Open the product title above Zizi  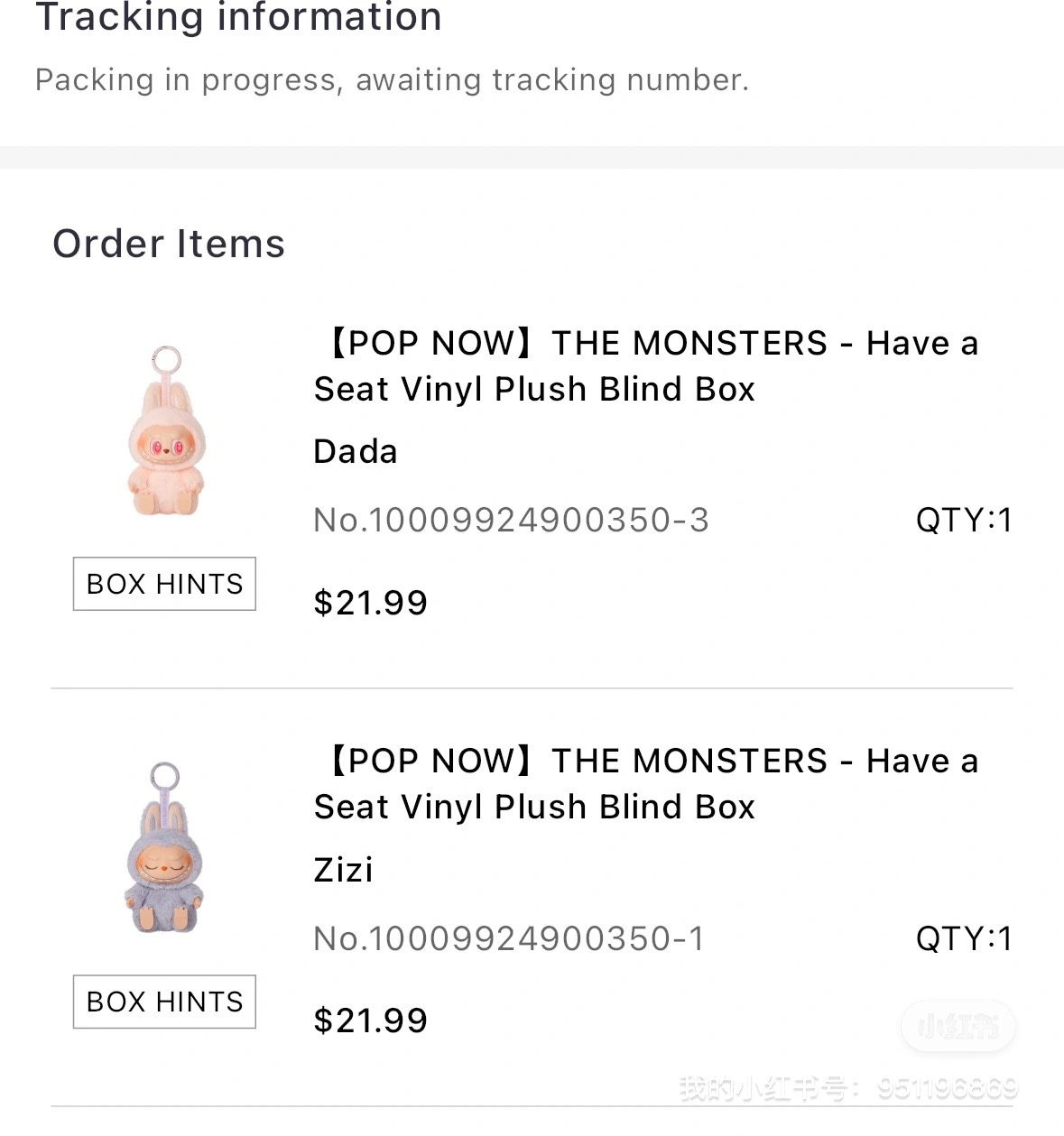coord(646,783)
